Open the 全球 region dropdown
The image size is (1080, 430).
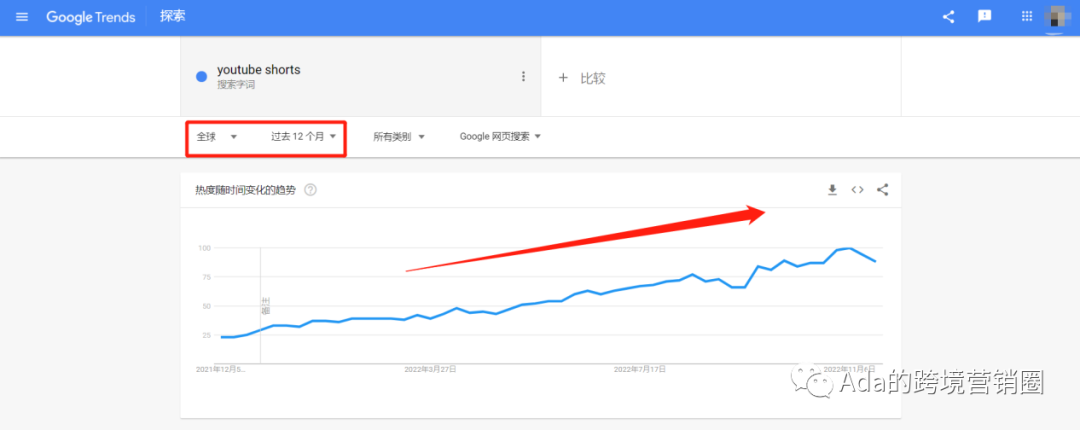click(217, 136)
